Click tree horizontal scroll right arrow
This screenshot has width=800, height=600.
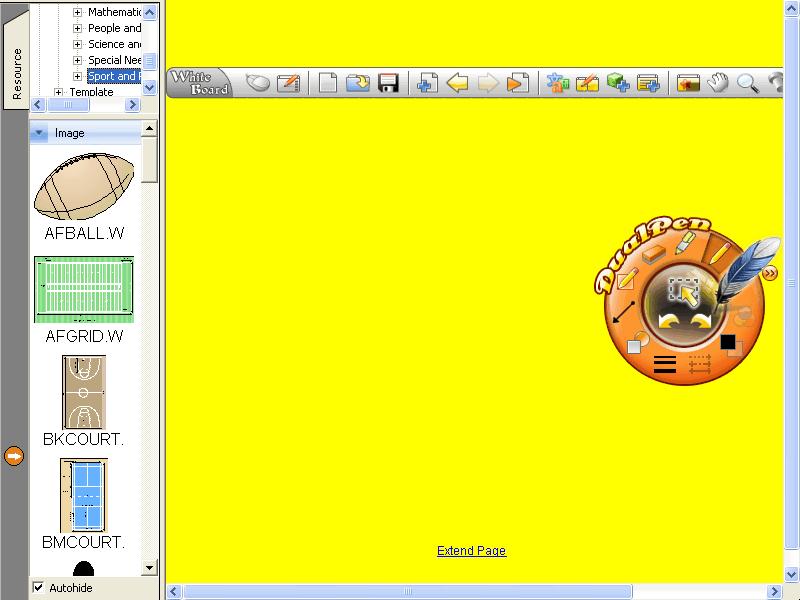coord(132,105)
